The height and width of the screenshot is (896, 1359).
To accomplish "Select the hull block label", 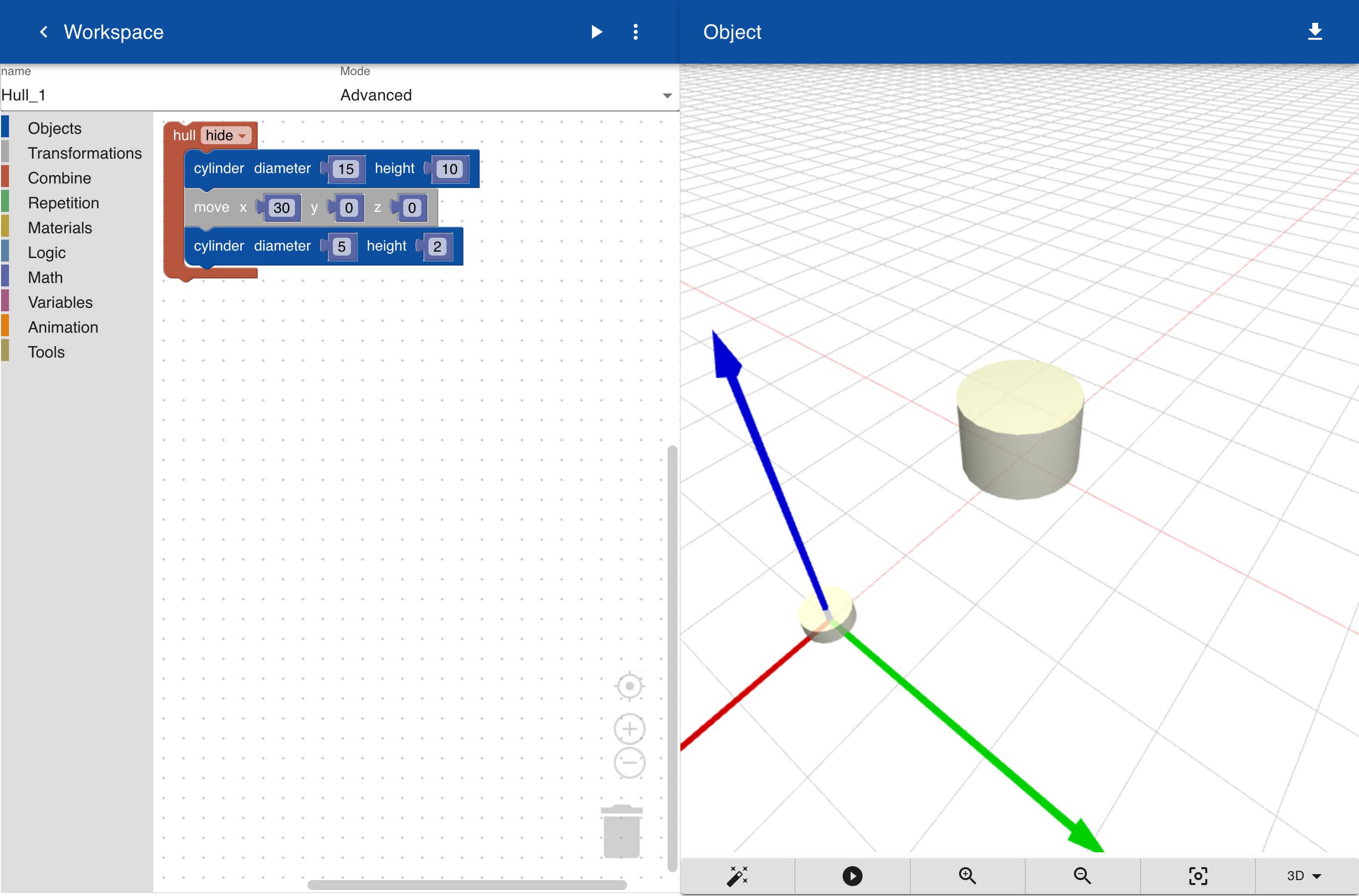I will (x=184, y=135).
